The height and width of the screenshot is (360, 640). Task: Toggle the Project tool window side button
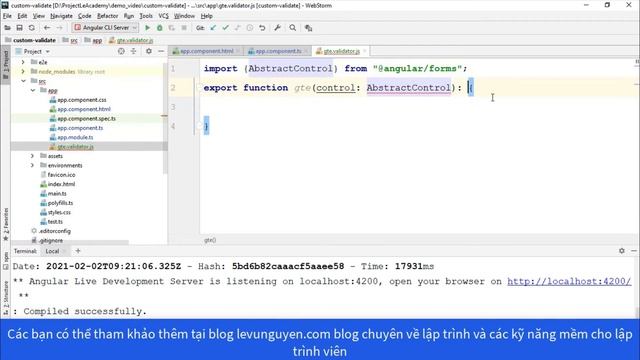tap(6, 65)
